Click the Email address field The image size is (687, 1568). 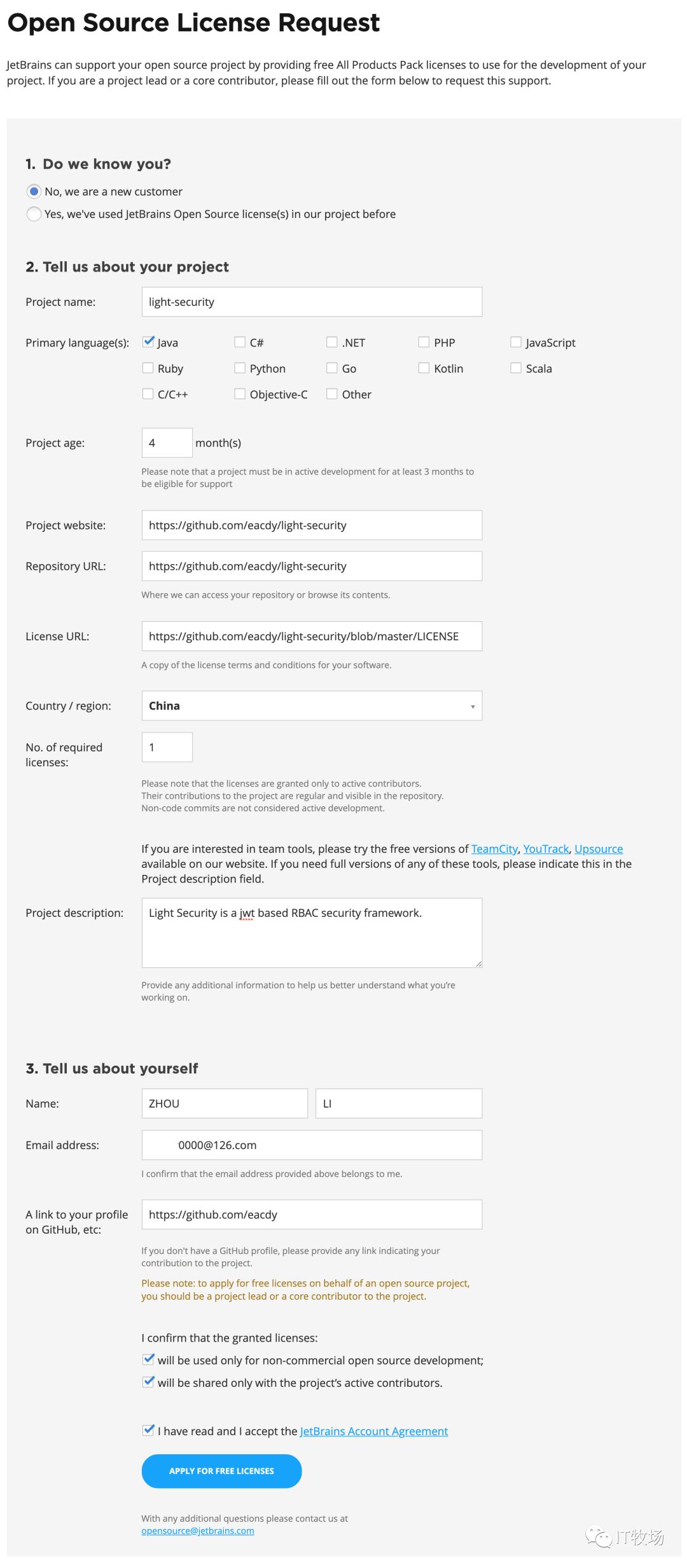tap(312, 1145)
